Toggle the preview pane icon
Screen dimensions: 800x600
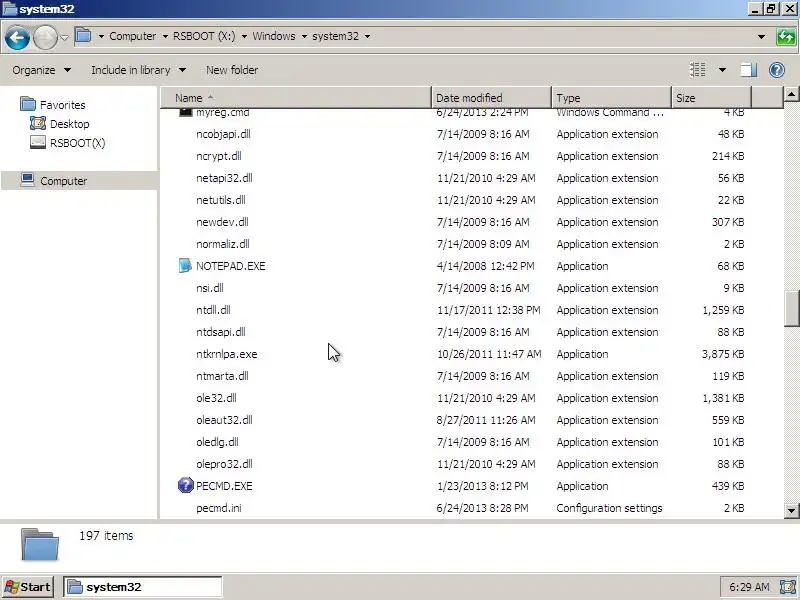click(748, 69)
